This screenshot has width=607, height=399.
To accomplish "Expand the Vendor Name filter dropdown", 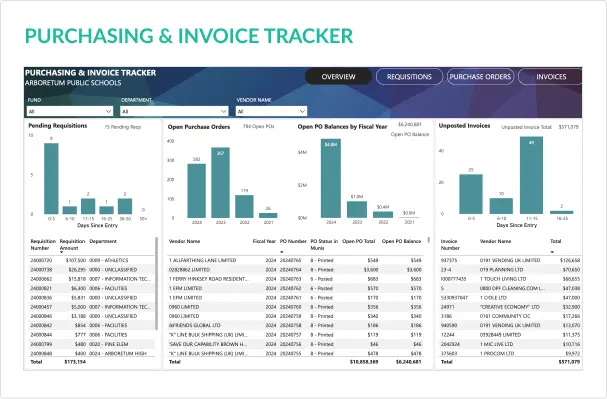I will (271, 111).
